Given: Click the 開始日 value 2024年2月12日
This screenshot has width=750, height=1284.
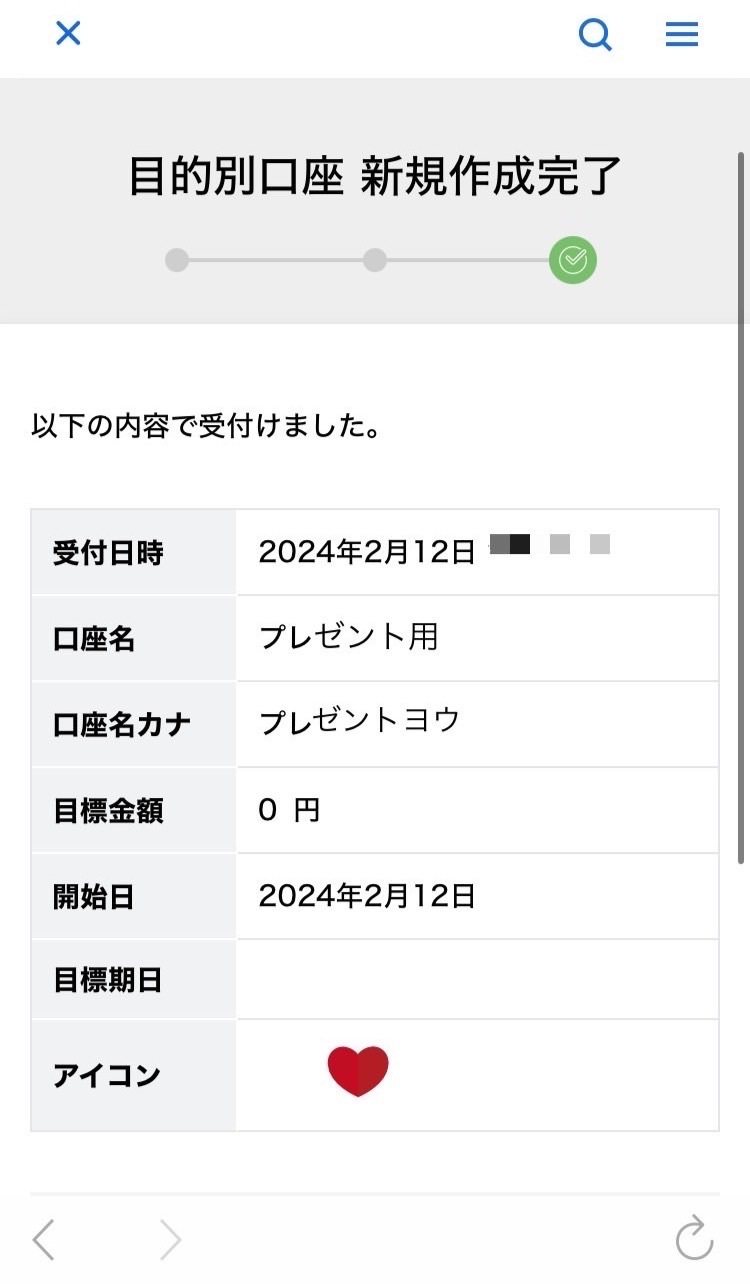Looking at the screenshot, I should [x=367, y=896].
